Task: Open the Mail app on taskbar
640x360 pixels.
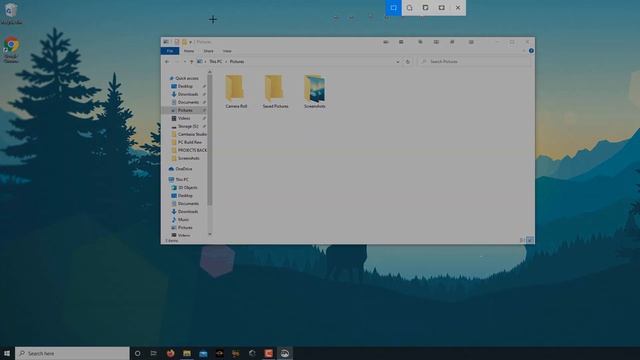Action: pyautogui.click(x=203, y=353)
